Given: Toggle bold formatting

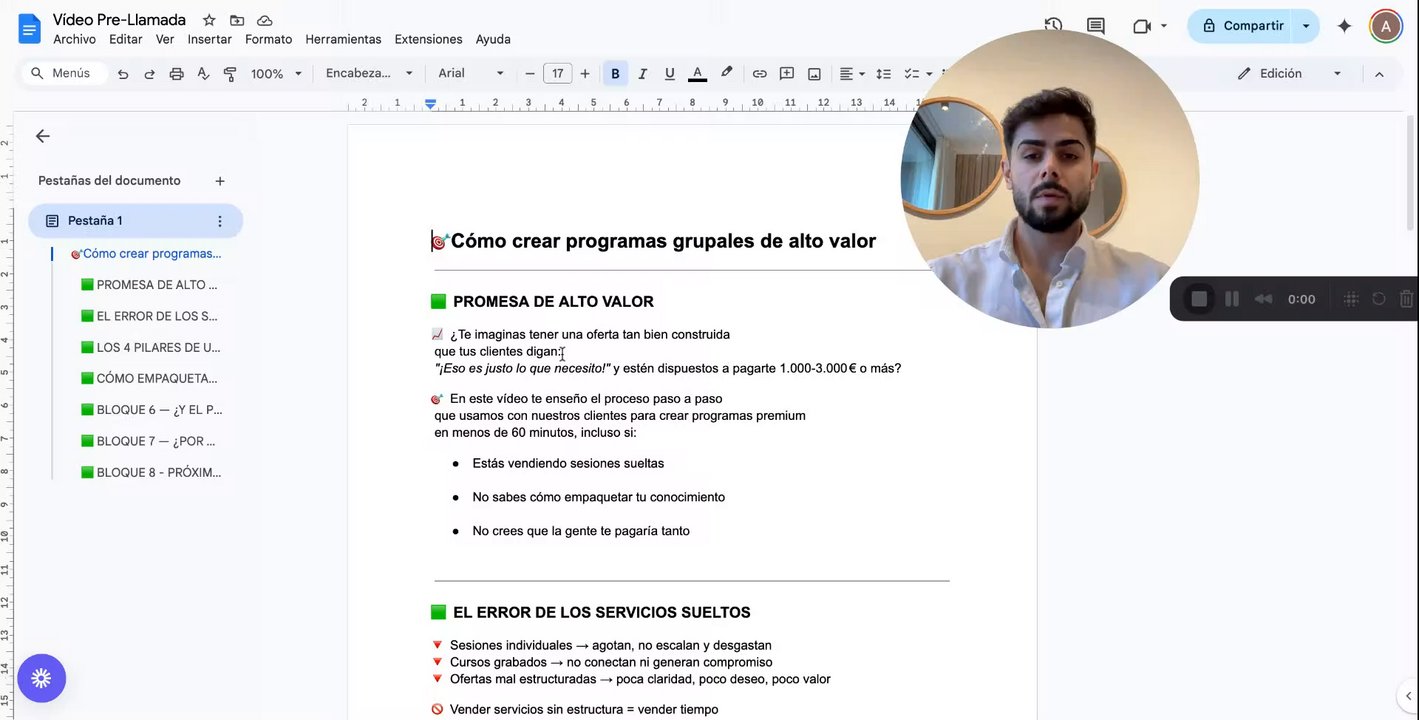Looking at the screenshot, I should 615,74.
